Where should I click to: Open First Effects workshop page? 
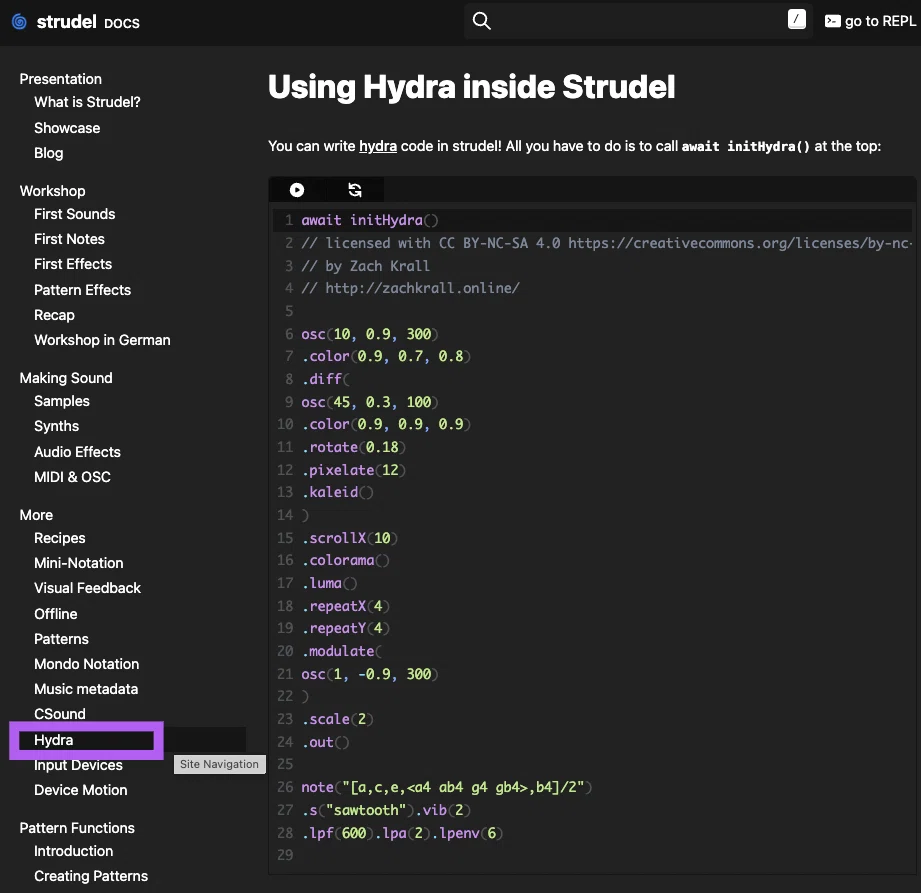pos(73,264)
